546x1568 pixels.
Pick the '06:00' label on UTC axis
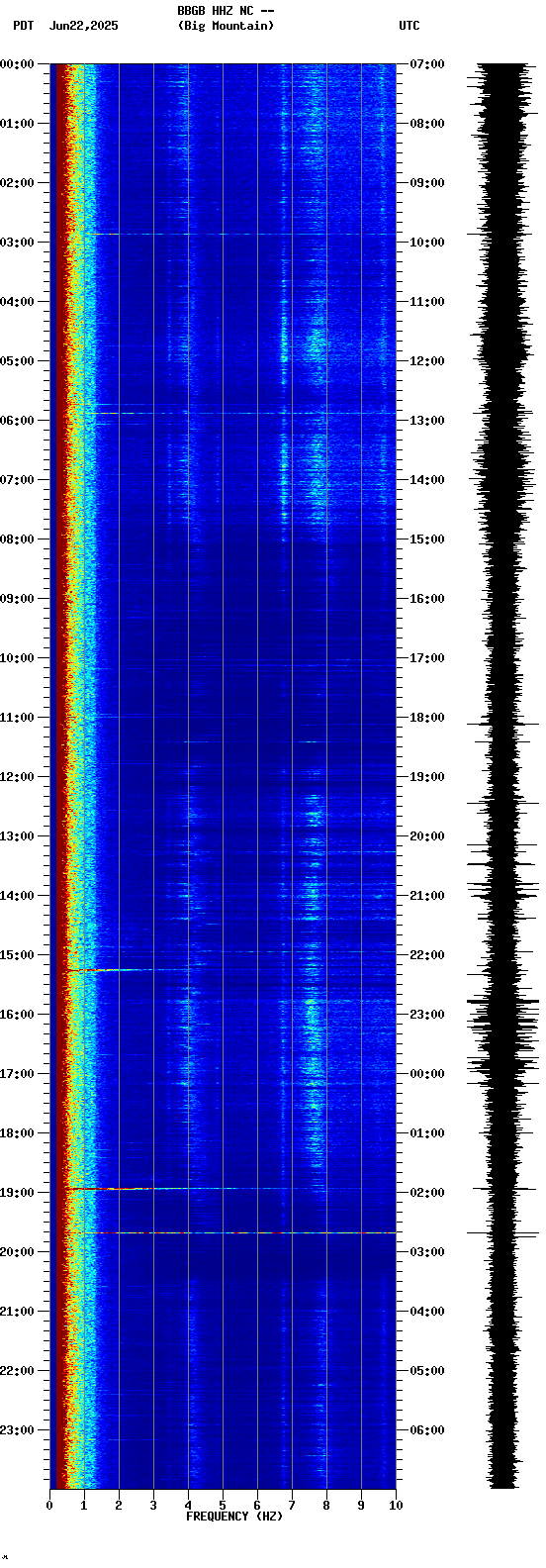pos(427,1430)
